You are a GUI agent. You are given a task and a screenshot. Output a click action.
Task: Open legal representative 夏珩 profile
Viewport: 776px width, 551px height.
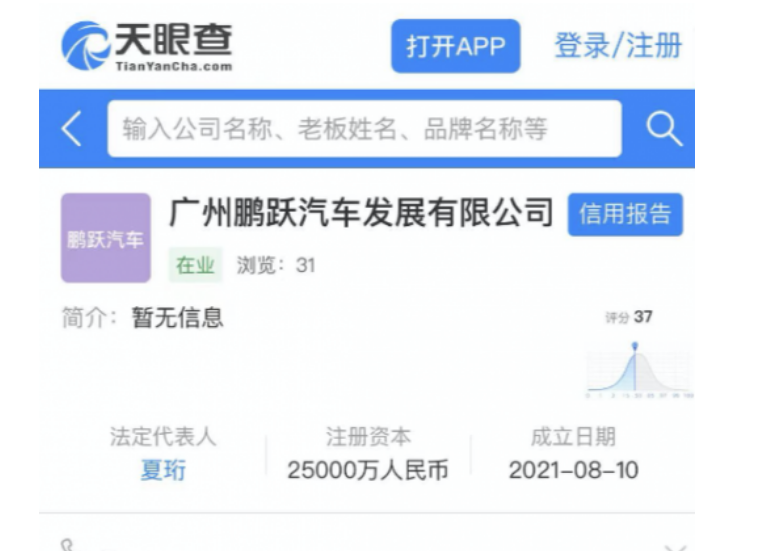(162, 470)
